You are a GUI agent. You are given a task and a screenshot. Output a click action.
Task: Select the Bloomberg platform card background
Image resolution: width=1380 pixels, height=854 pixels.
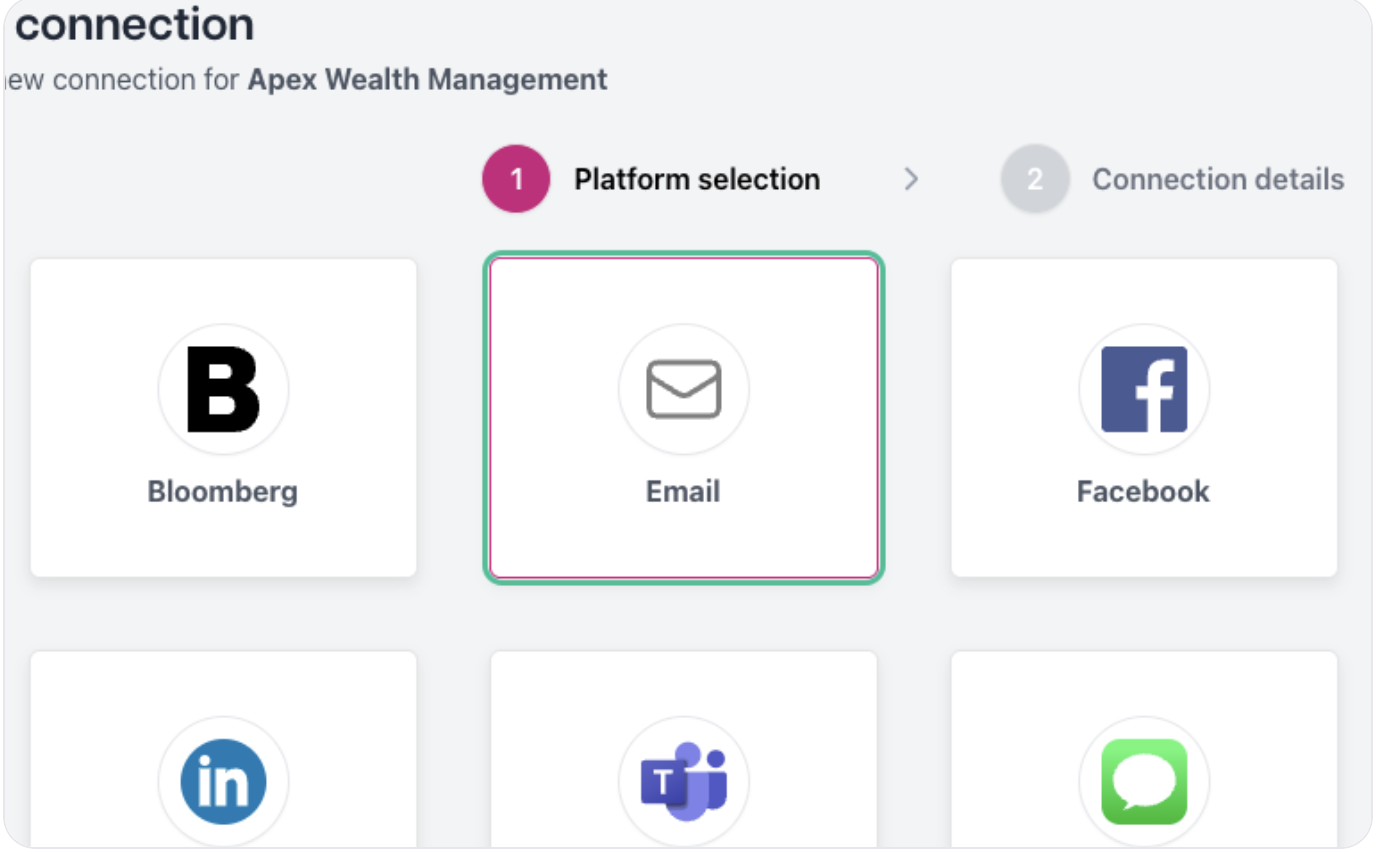pos(223,417)
